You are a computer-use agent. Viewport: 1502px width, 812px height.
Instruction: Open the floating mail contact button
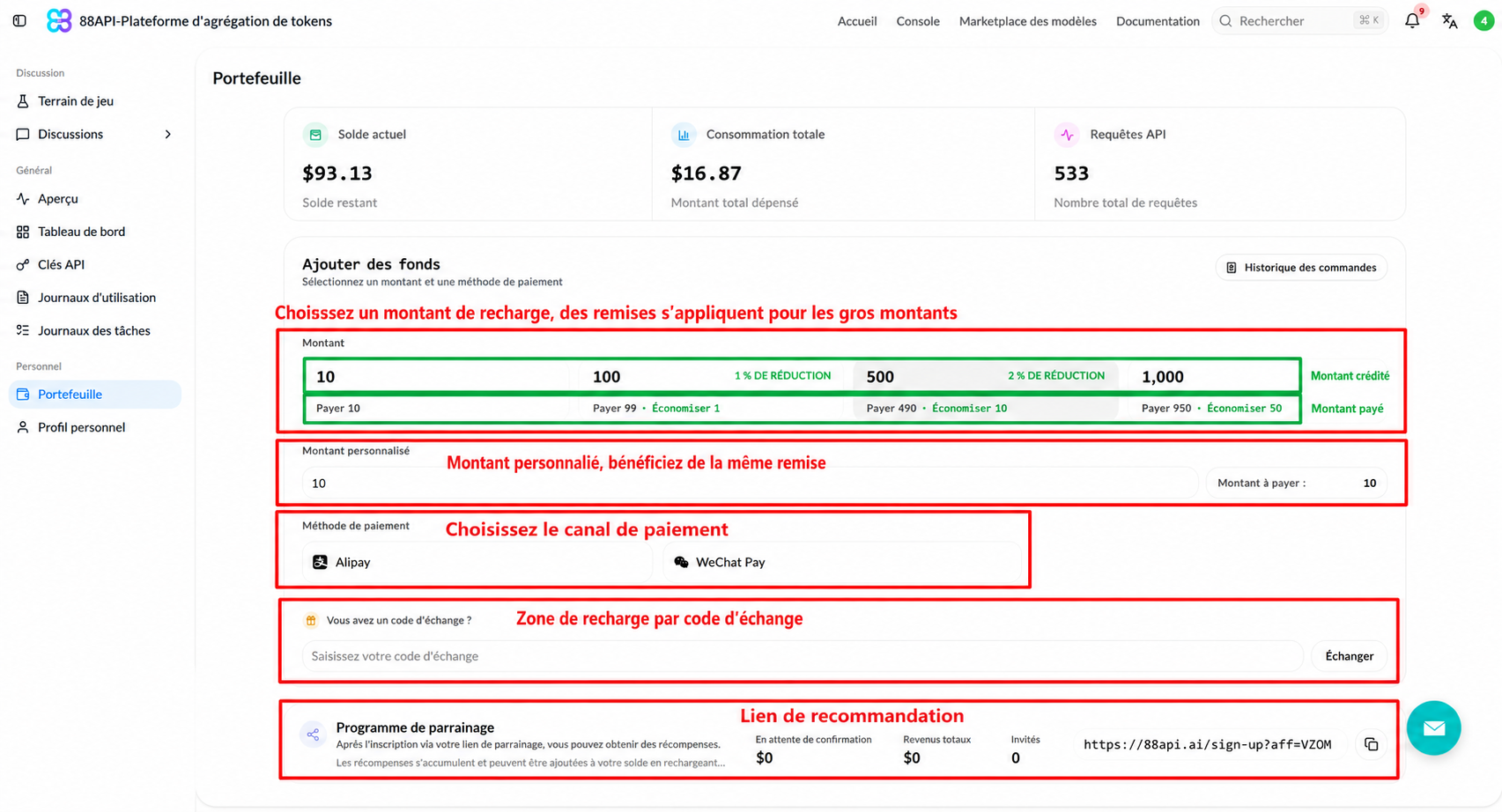tap(1433, 728)
